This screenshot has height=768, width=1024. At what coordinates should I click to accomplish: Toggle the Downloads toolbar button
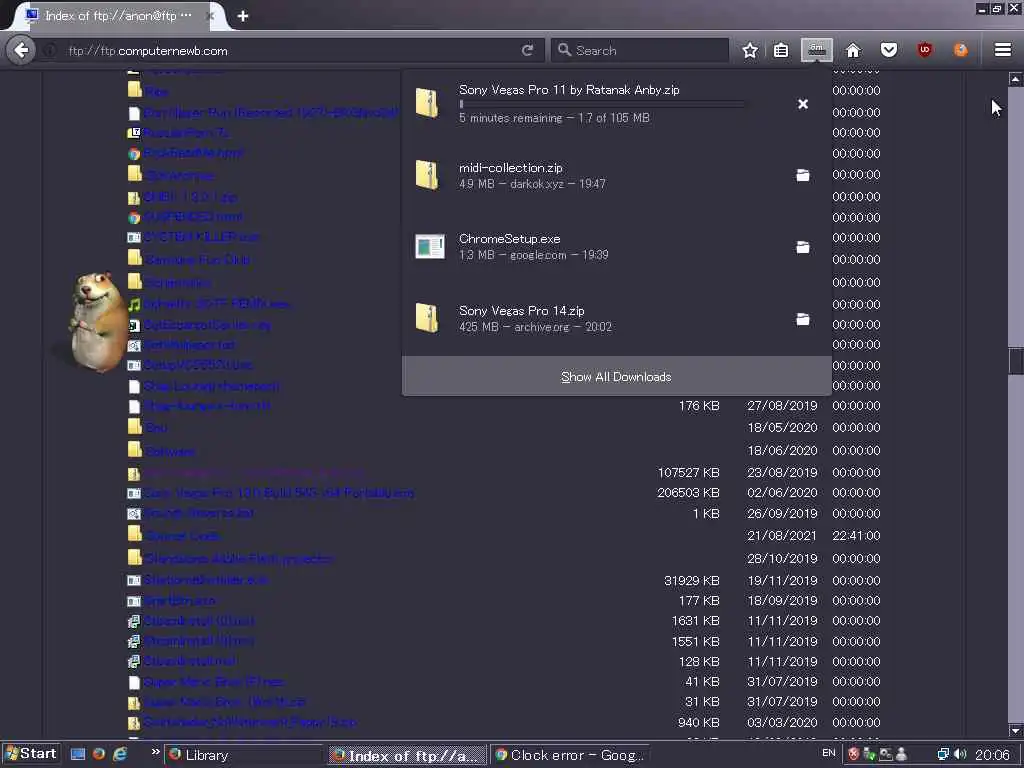pos(816,50)
